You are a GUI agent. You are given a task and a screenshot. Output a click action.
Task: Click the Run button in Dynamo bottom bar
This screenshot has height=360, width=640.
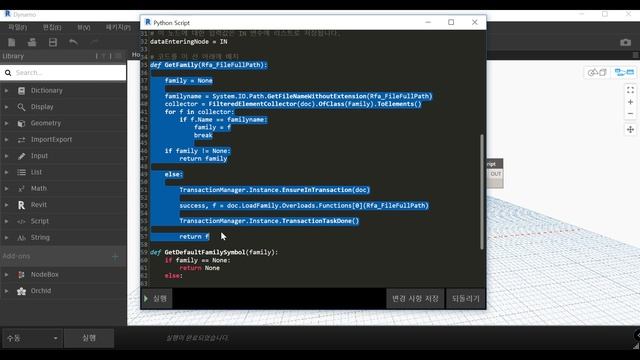[89, 338]
